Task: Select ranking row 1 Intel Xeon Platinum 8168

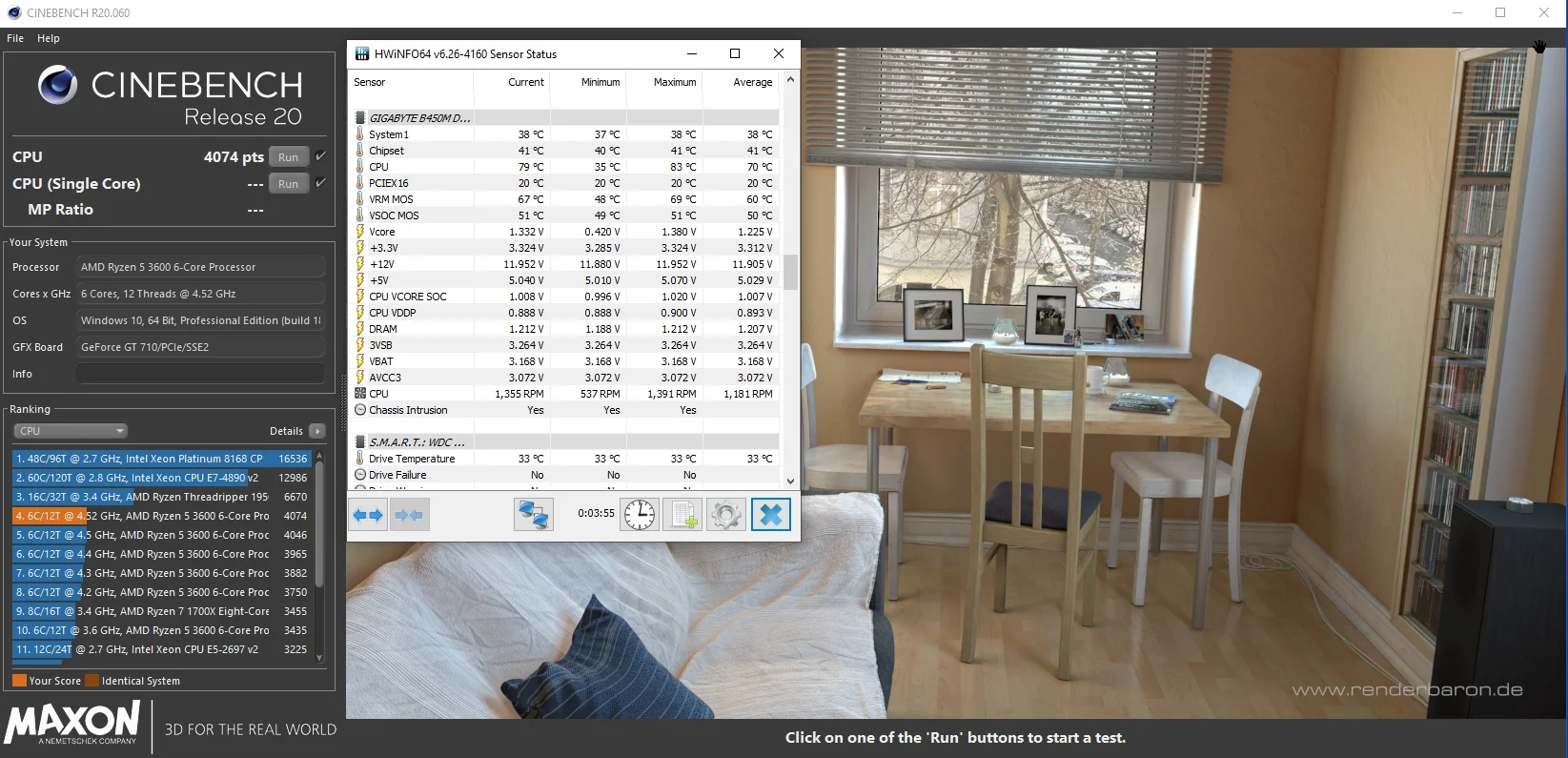Action: tap(162, 459)
